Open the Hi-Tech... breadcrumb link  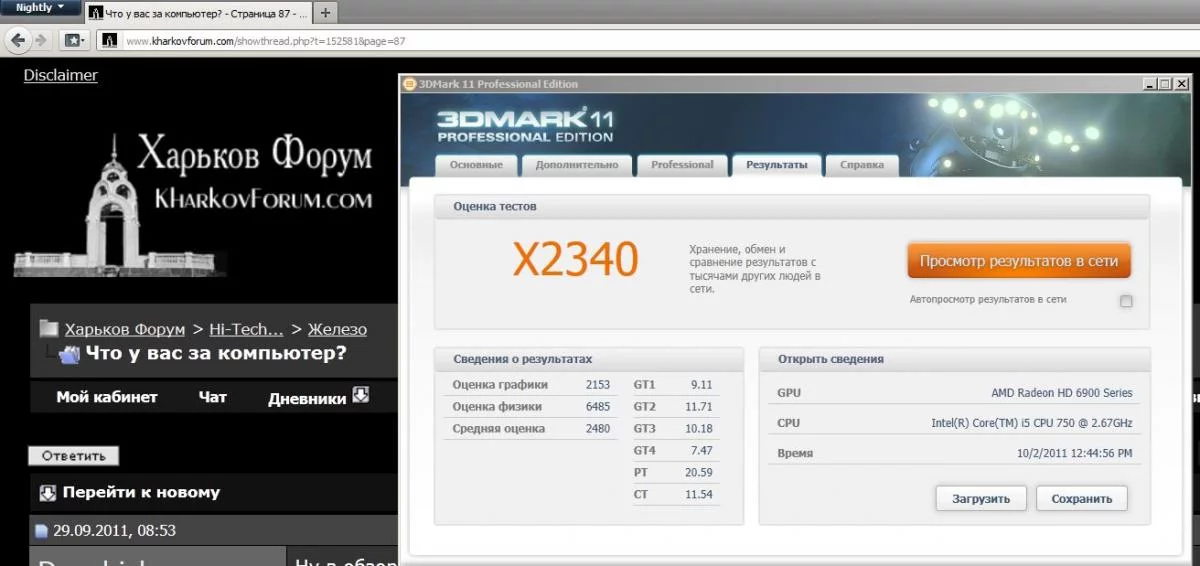pyautogui.click(x=246, y=329)
